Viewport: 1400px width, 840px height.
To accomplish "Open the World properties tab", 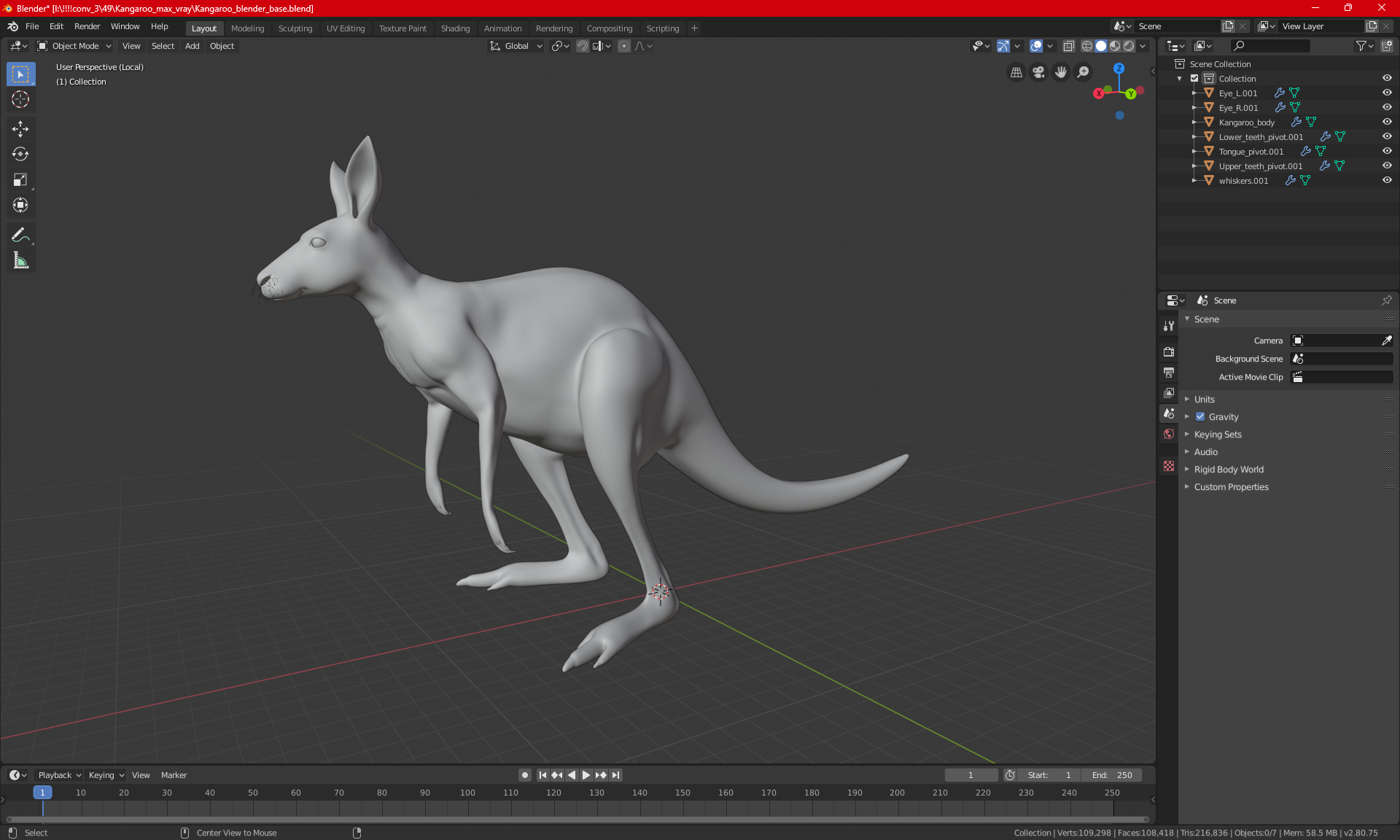I will [1169, 434].
